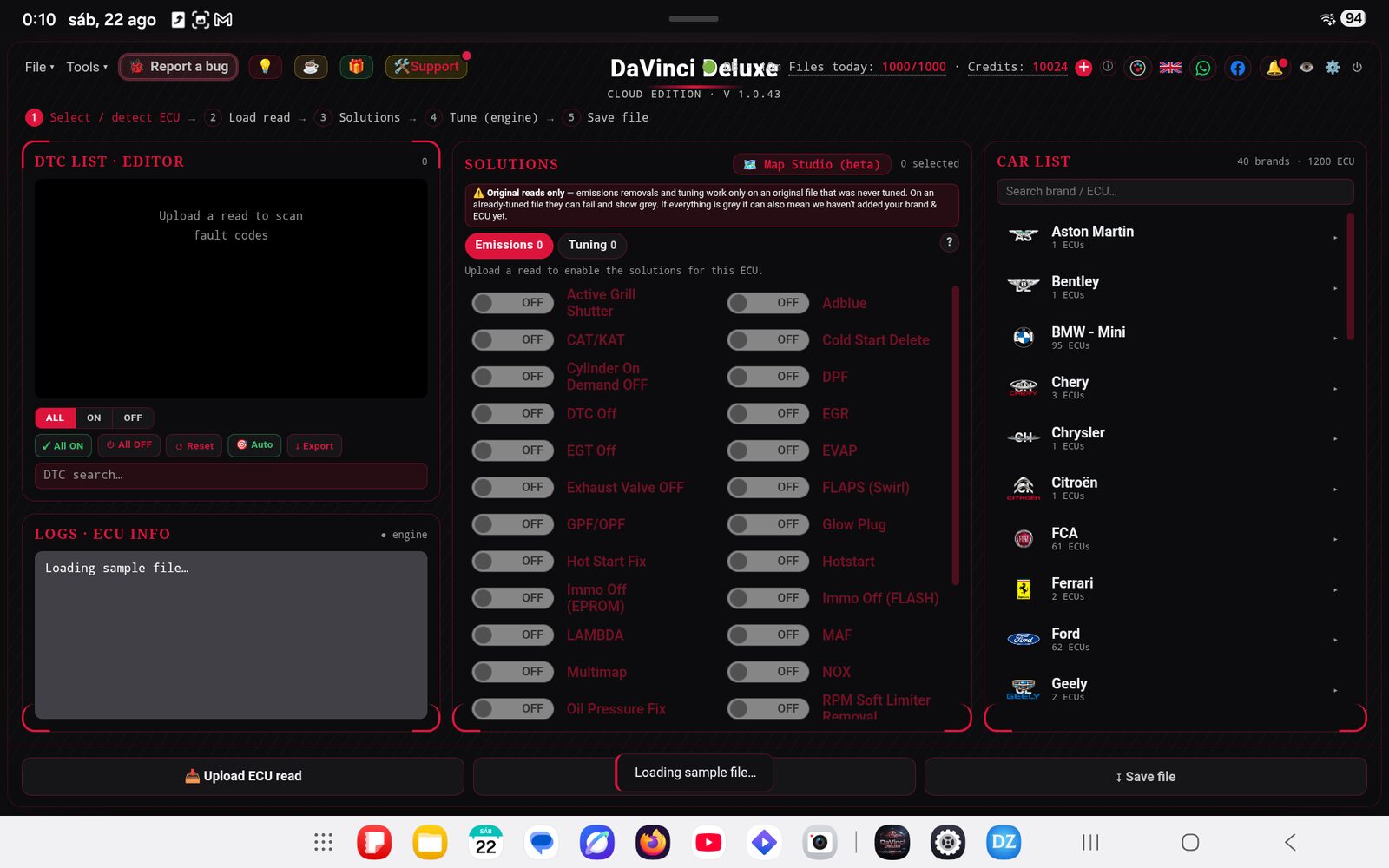Toggle the CAT/KAT switch
The image size is (1389, 868).
[513, 339]
